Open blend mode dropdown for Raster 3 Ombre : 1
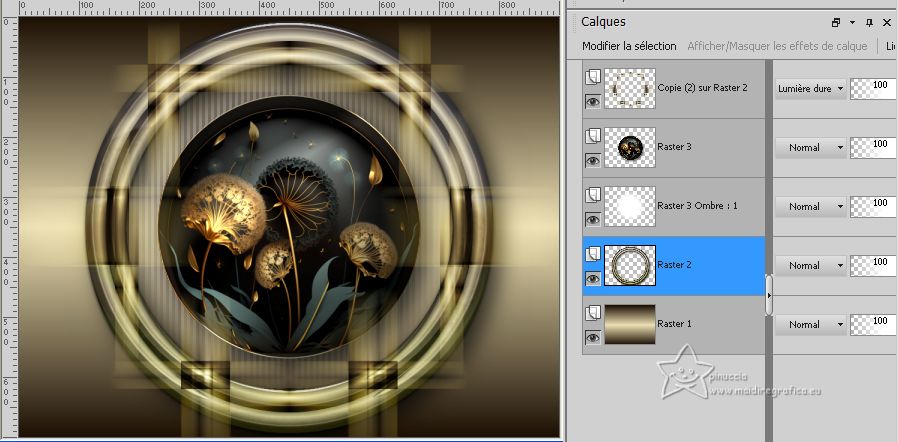Image resolution: width=898 pixels, height=442 pixels. tap(810, 207)
